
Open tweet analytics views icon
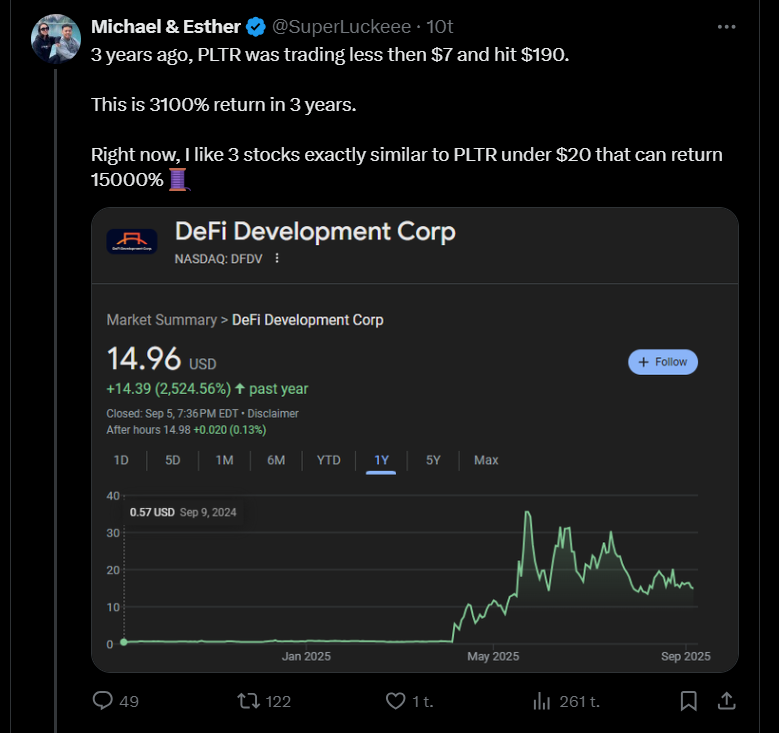[x=543, y=701]
